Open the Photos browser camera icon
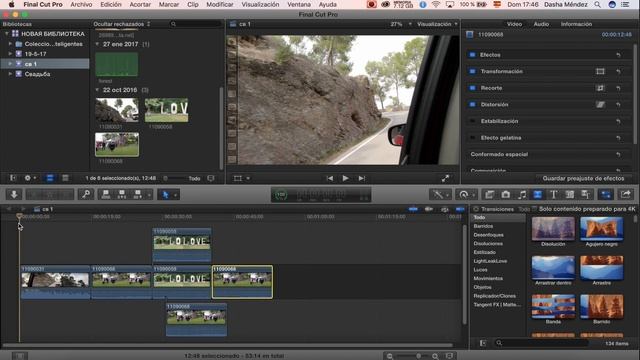 506,195
